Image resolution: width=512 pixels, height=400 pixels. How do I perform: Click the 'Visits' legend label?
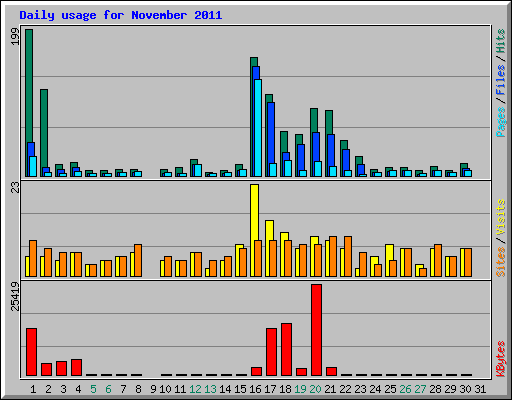(x=500, y=217)
